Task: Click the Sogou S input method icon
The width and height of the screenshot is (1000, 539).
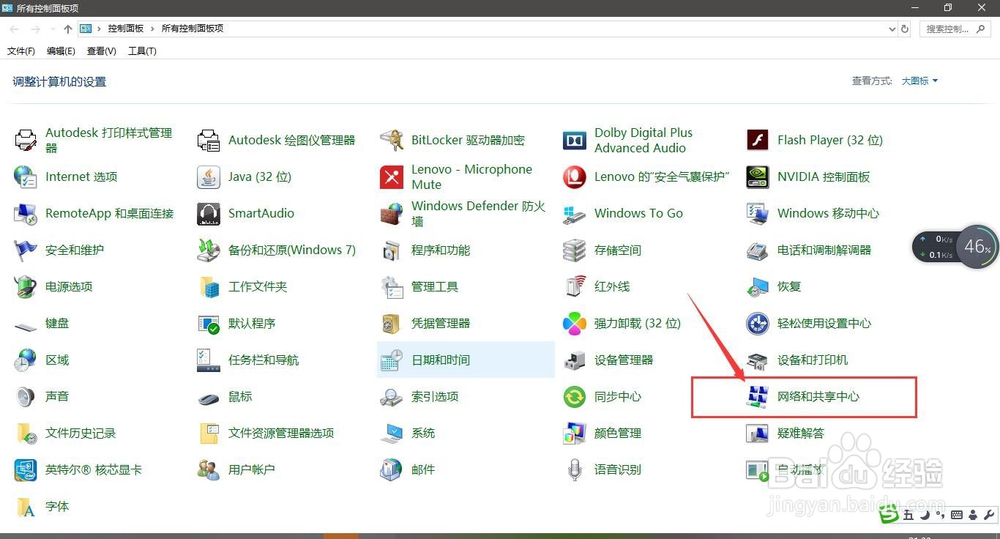Action: tap(889, 513)
